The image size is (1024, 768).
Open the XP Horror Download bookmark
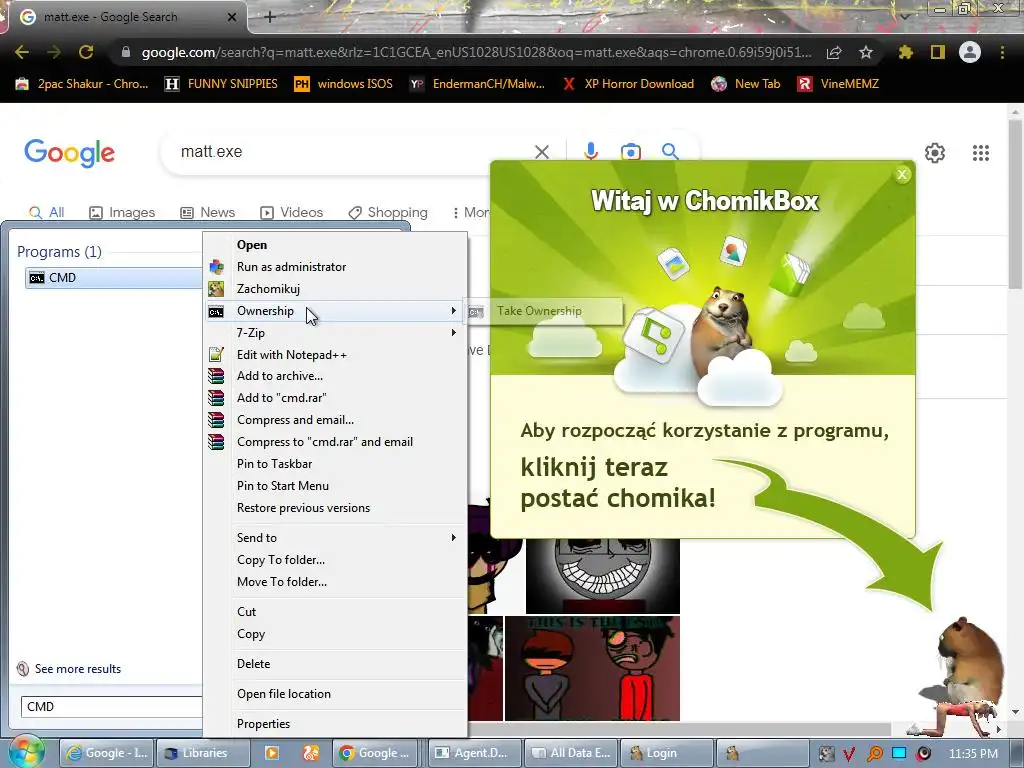click(x=628, y=84)
